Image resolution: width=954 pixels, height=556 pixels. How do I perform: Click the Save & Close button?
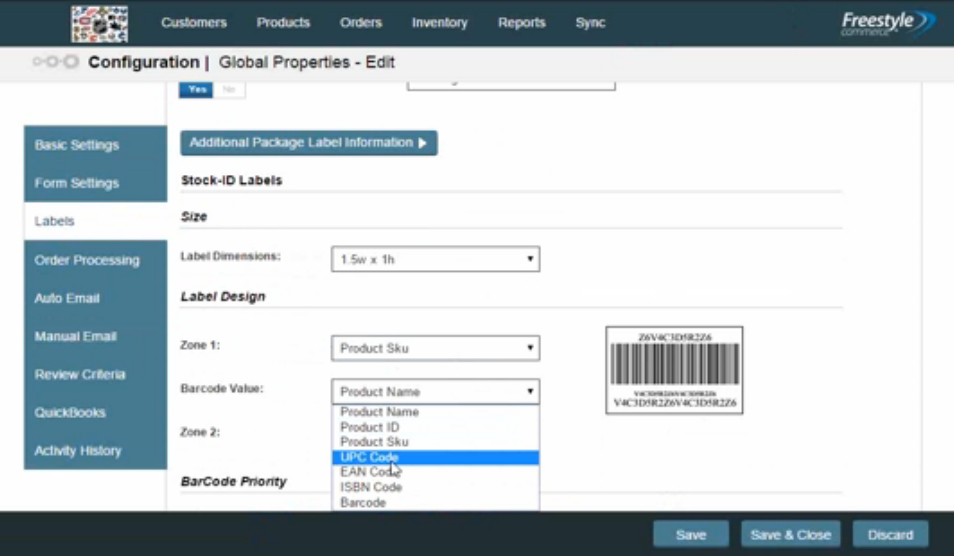[x=790, y=535]
